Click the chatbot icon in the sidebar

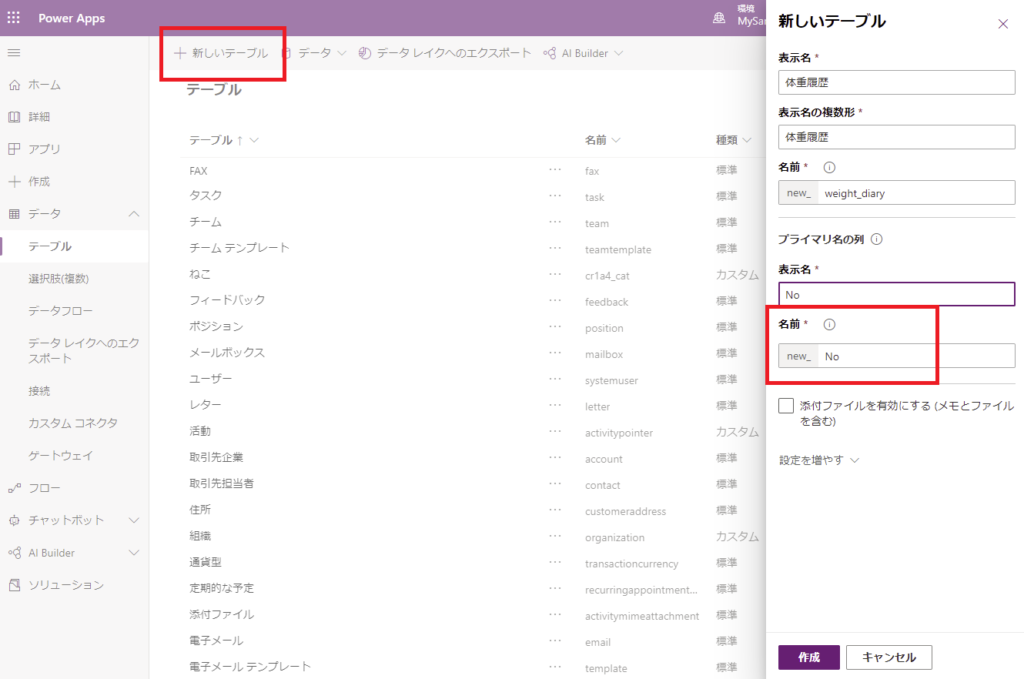[x=14, y=520]
